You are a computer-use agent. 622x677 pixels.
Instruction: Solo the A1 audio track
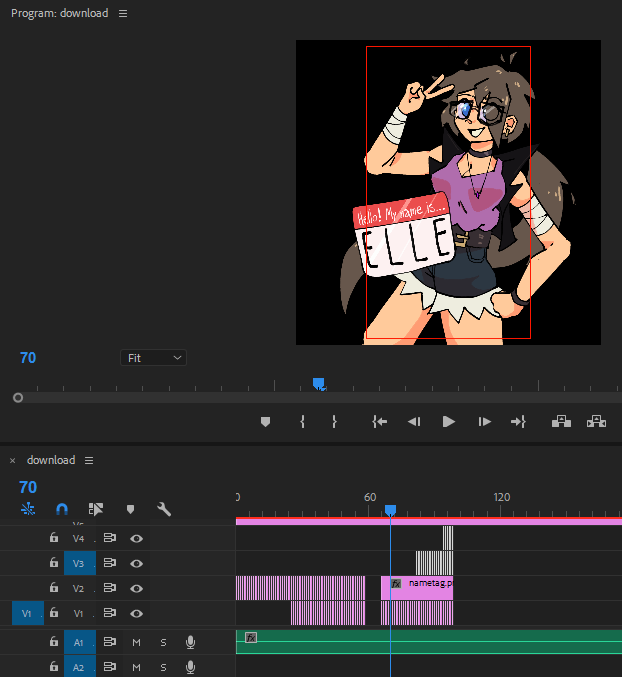click(x=163, y=642)
